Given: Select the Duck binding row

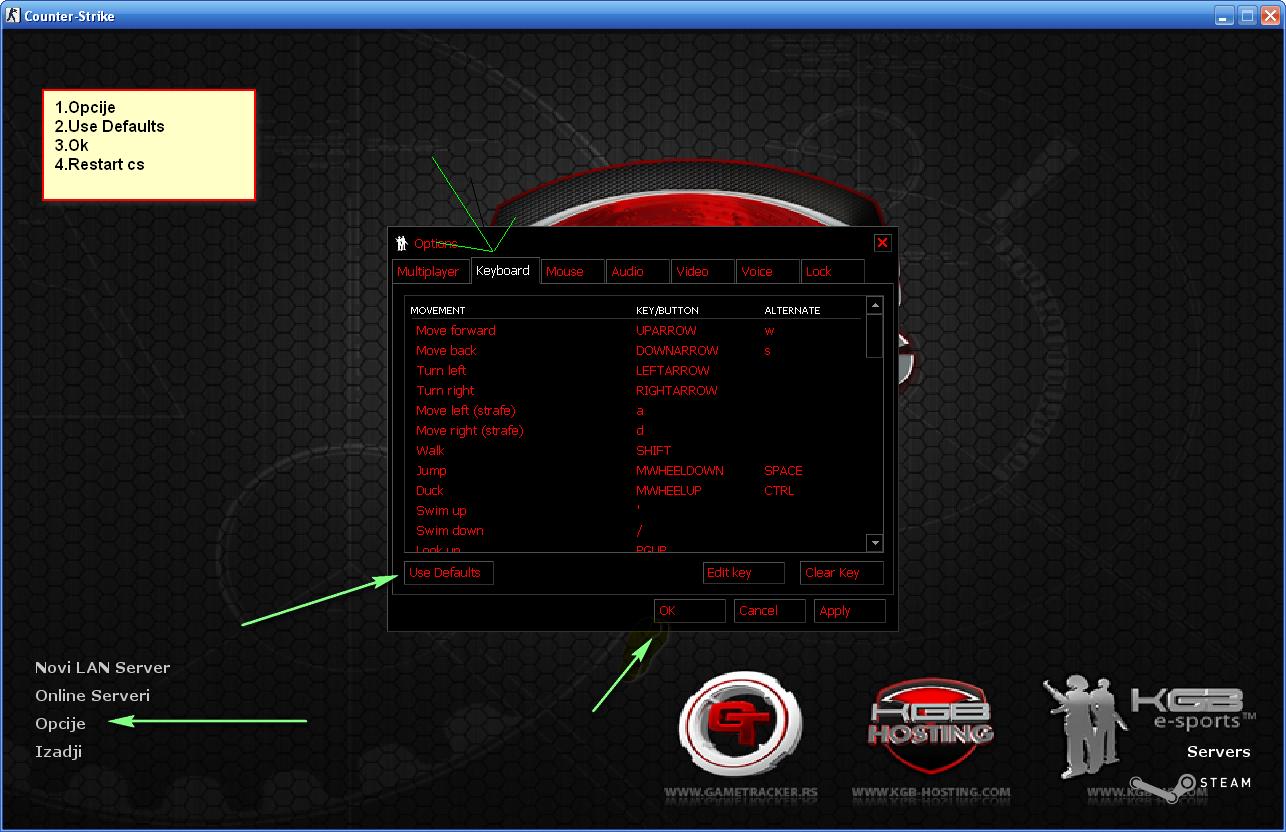Looking at the screenshot, I should pos(636,491).
